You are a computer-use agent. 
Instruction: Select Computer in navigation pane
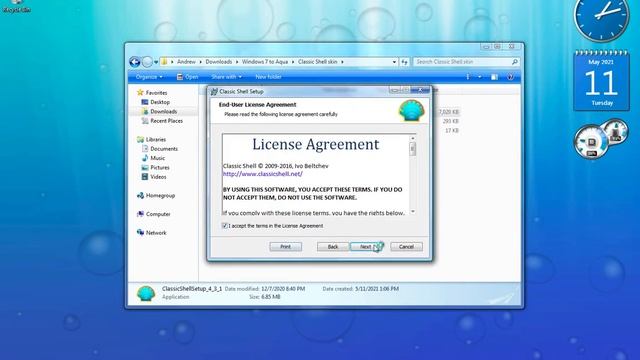tap(158, 214)
